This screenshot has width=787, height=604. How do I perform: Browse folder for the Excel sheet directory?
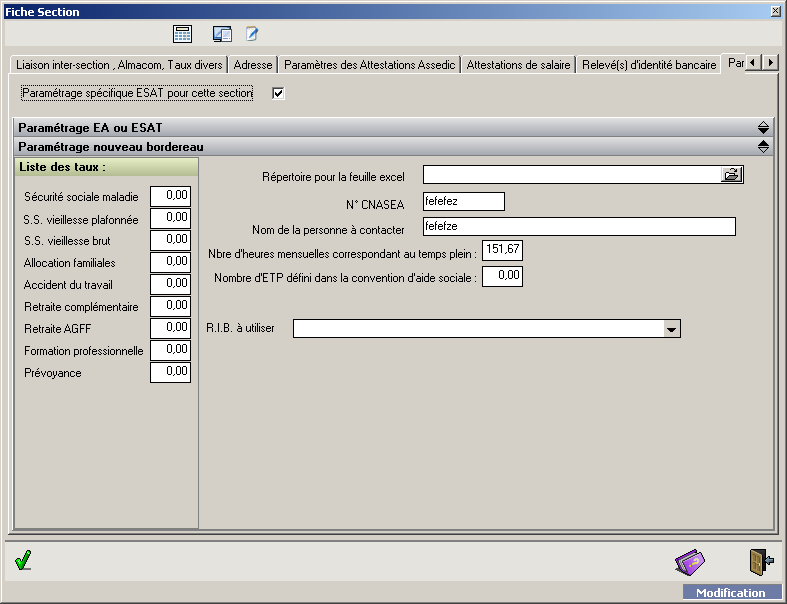click(732, 175)
